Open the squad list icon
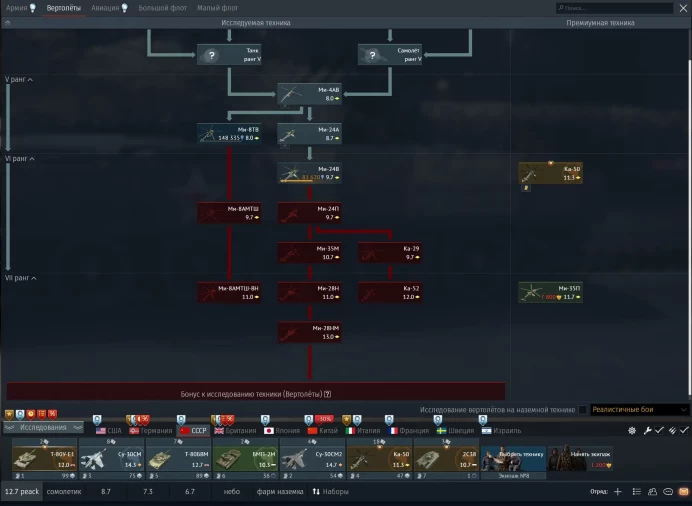692x506 pixels. [x=636, y=491]
